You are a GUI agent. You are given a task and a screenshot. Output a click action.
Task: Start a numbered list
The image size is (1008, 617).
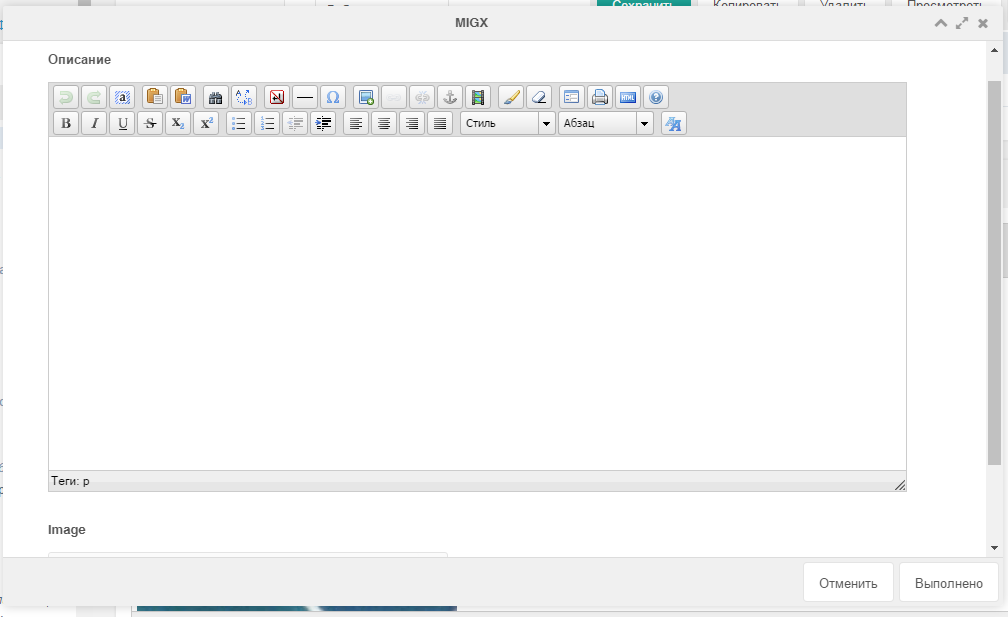pyautogui.click(x=267, y=123)
